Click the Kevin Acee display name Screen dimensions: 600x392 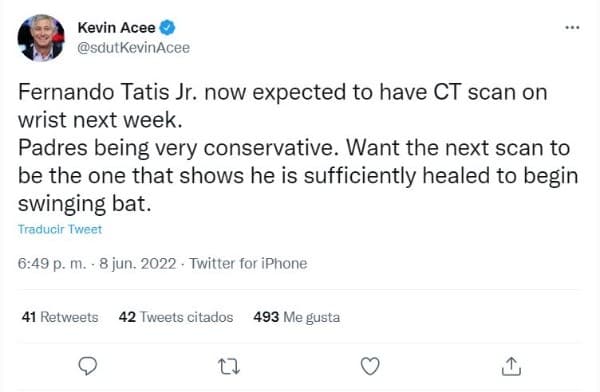coord(116,28)
